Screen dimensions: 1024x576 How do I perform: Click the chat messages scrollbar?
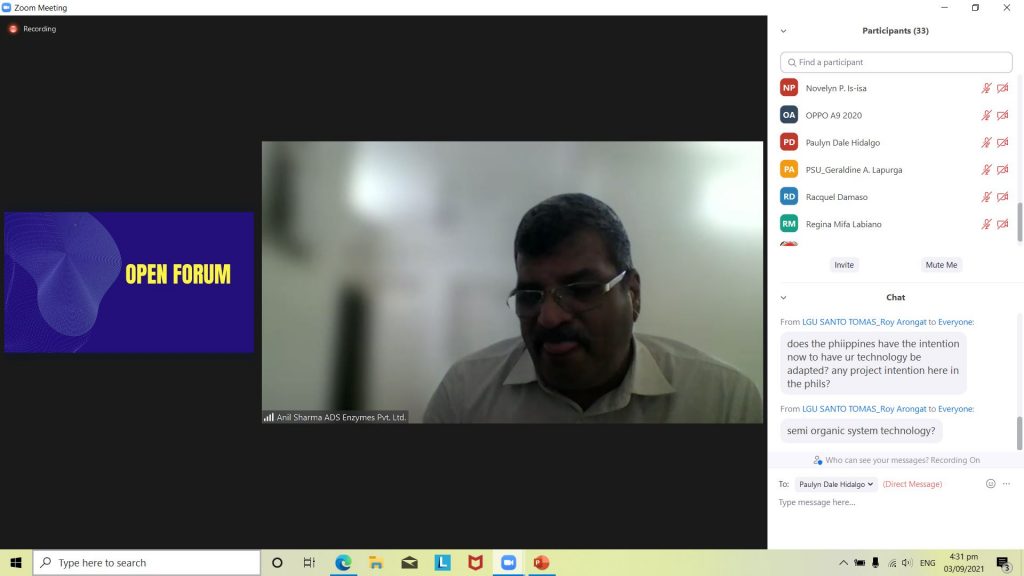[1019, 433]
